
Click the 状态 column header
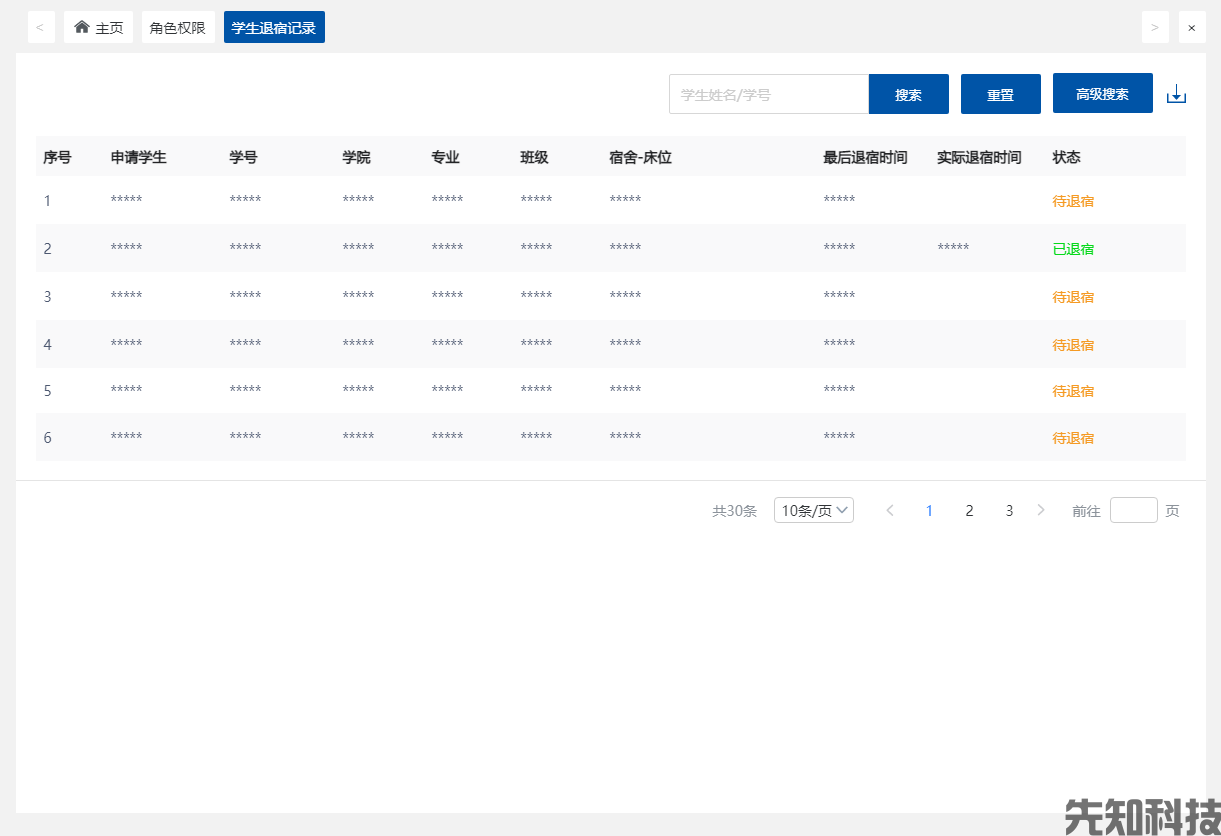[1066, 157]
